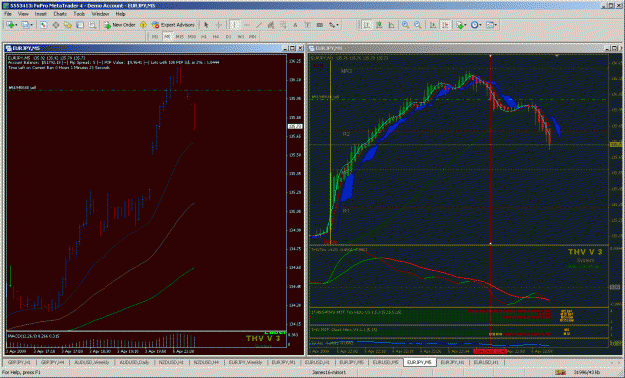Switch to the EURJPY,H1 chart tab

(x=453, y=362)
